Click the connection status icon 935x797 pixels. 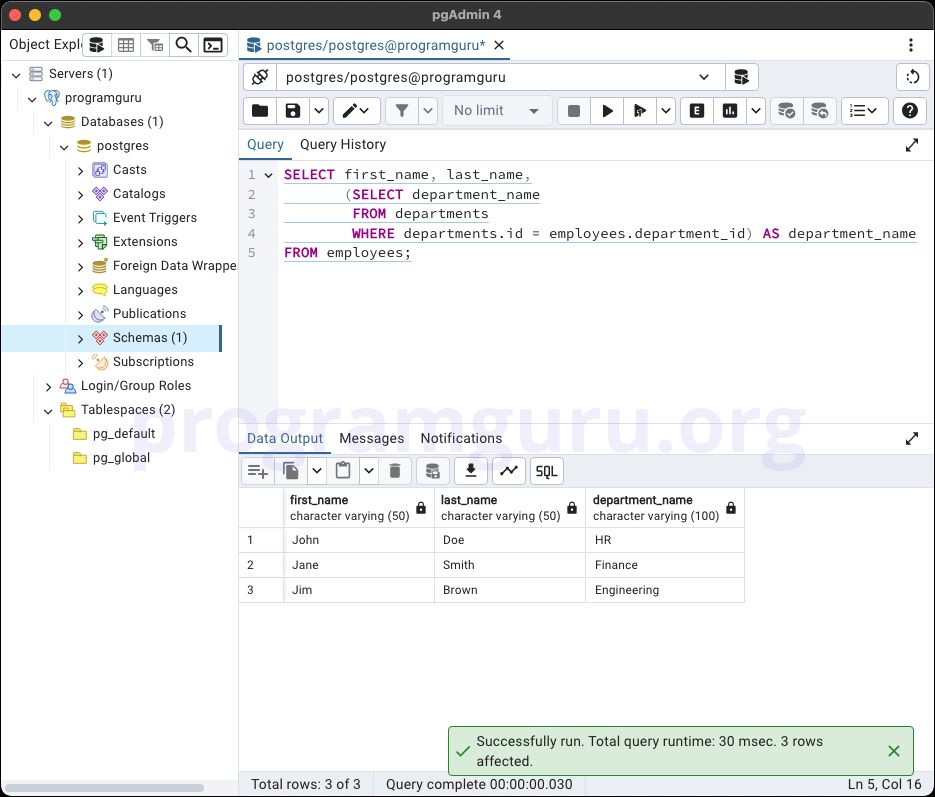click(x=260, y=77)
